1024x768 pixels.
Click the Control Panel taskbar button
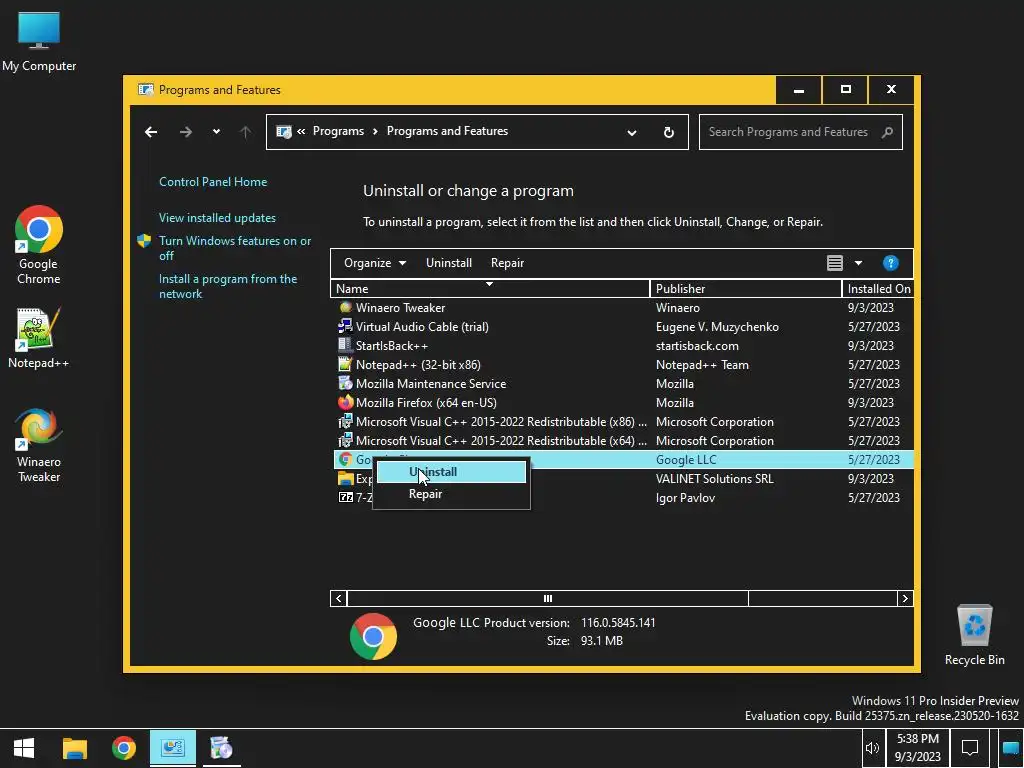coord(172,748)
